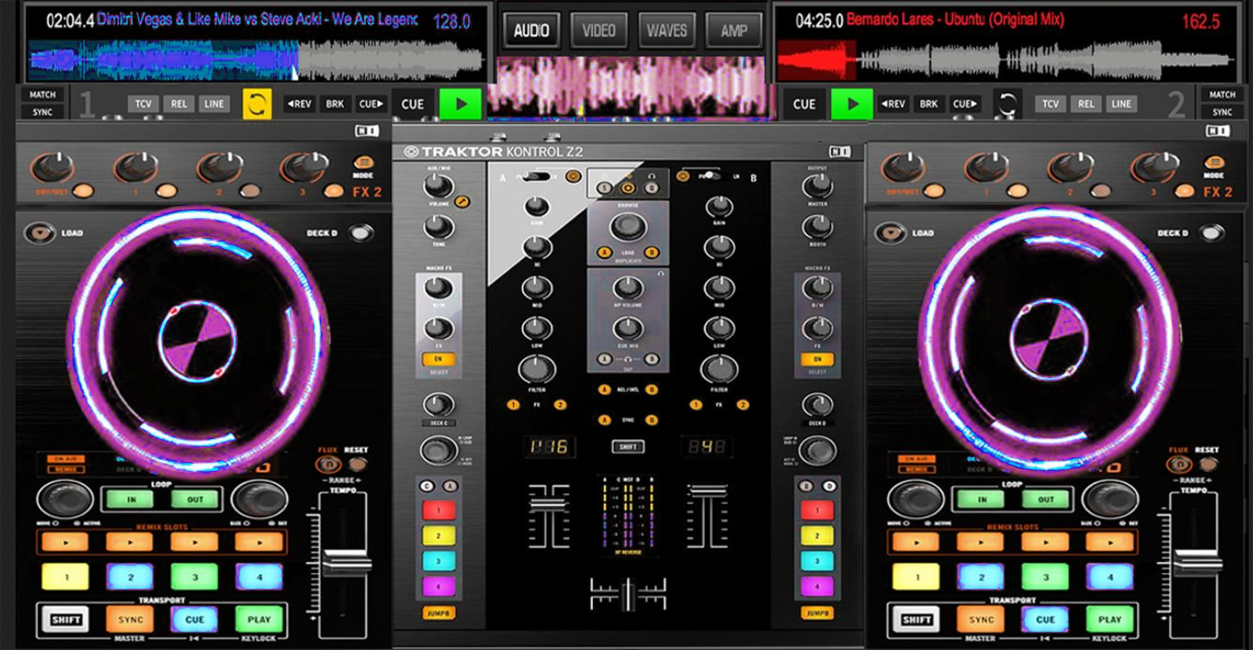
Task: Flip the channel A phono/line switch on mixer
Action: click(538, 177)
